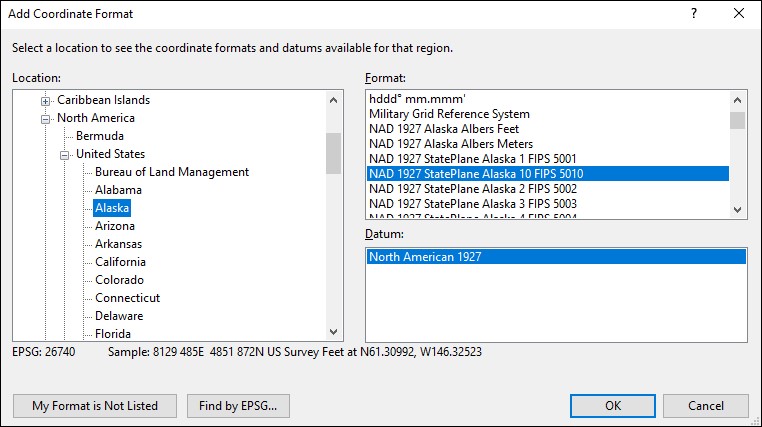Select Florida in the location tree

113,334
